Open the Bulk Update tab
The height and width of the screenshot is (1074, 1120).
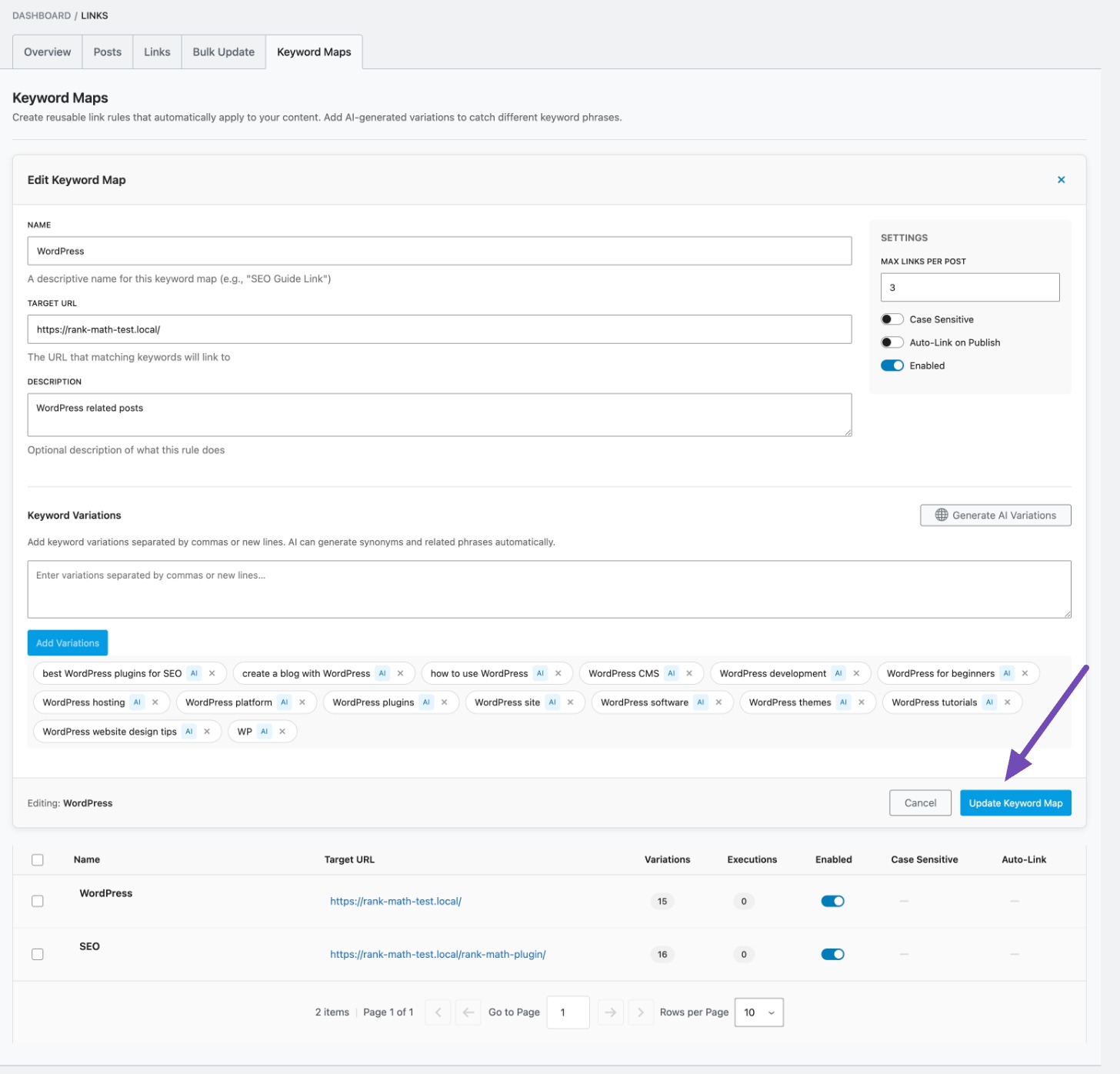[x=222, y=52]
